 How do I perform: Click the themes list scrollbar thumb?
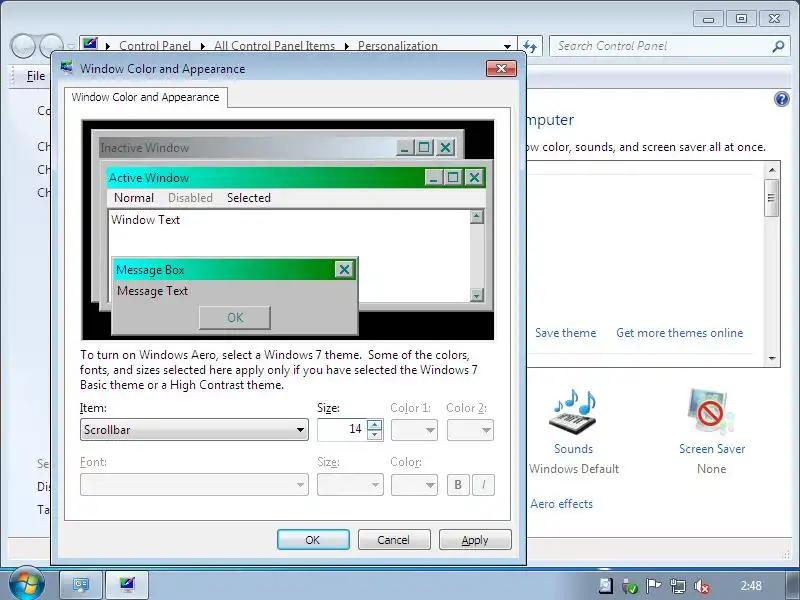tap(772, 198)
